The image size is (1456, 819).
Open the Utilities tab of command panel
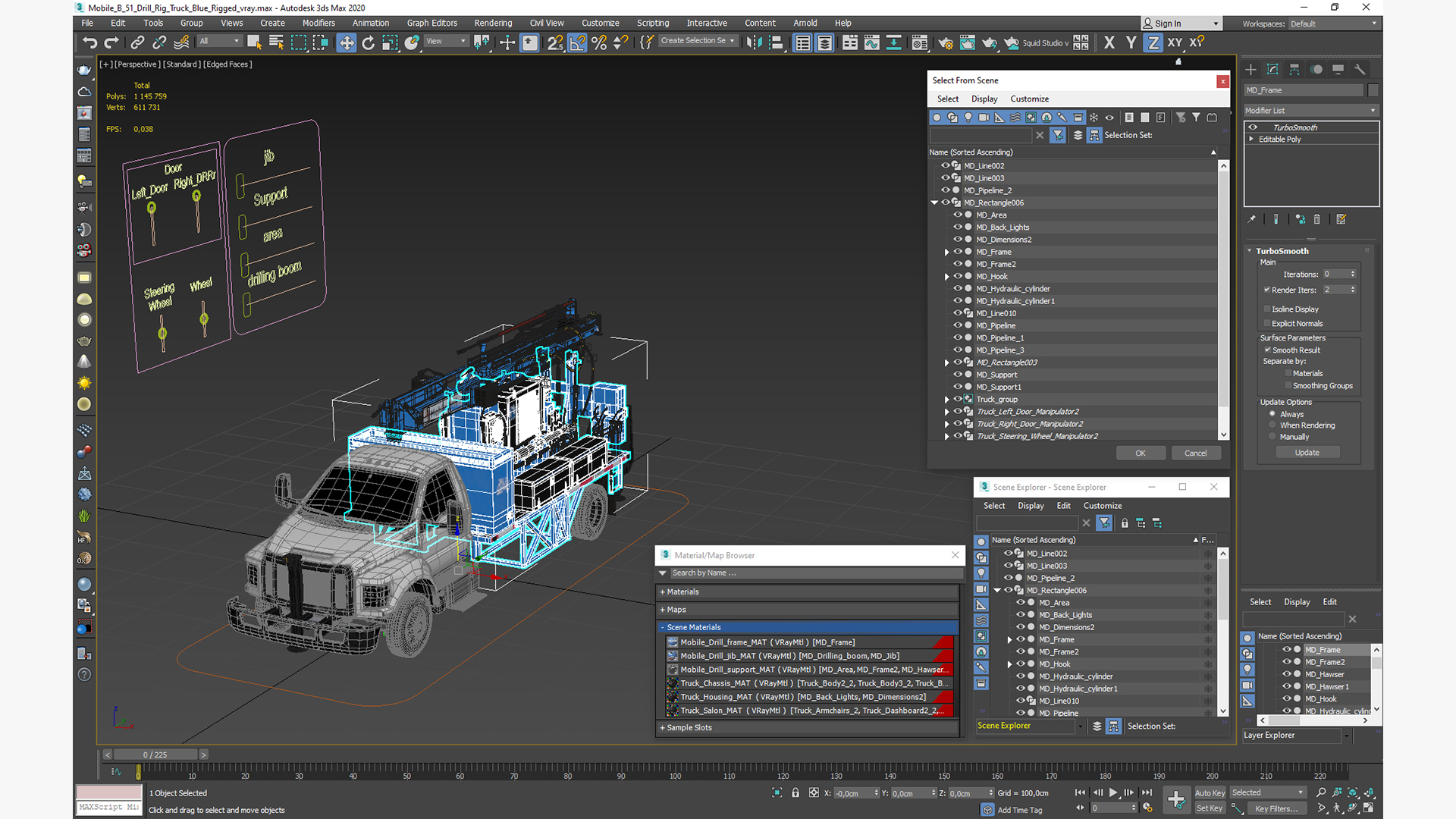click(1360, 69)
